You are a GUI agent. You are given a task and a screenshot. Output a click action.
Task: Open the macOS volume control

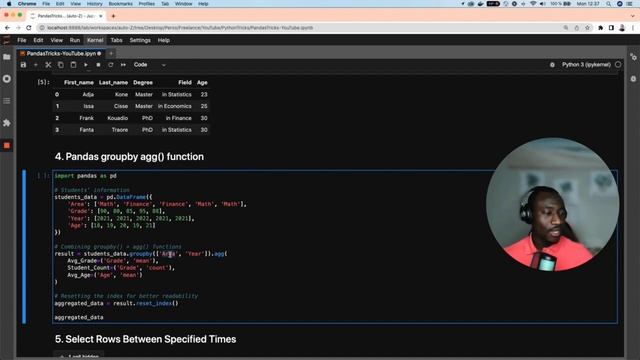coord(542,4)
